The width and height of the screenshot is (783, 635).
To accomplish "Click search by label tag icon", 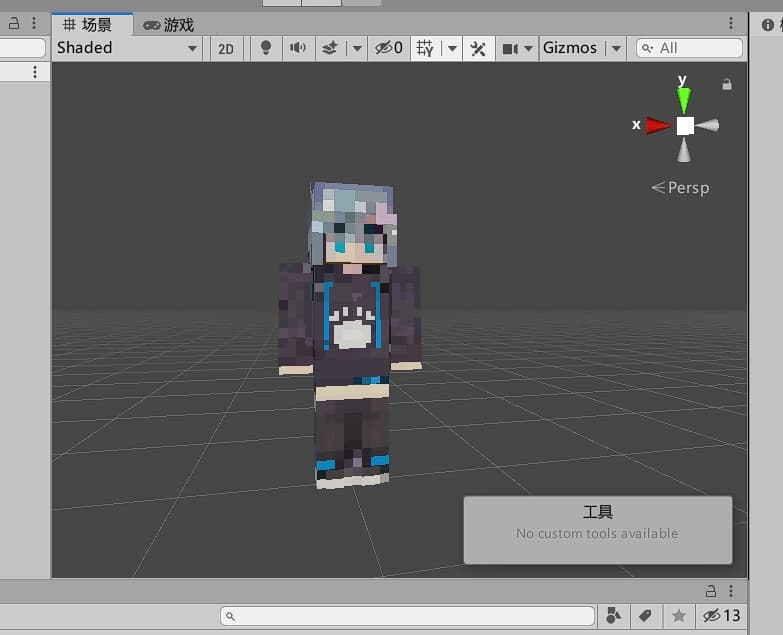I will (645, 616).
